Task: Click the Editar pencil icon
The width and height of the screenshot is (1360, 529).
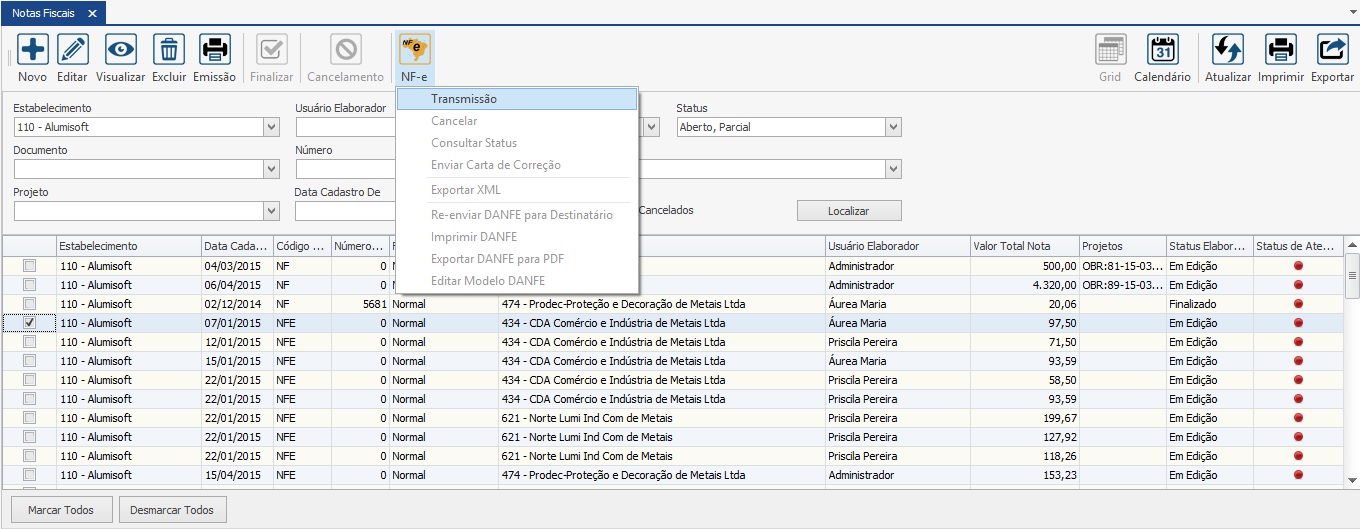Action: tap(72, 49)
